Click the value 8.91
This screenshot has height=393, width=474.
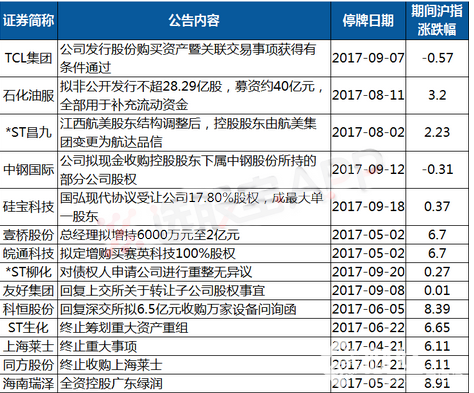click(x=437, y=383)
